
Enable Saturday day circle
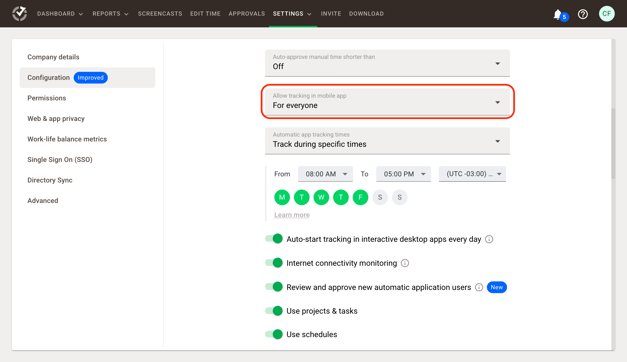coord(380,197)
